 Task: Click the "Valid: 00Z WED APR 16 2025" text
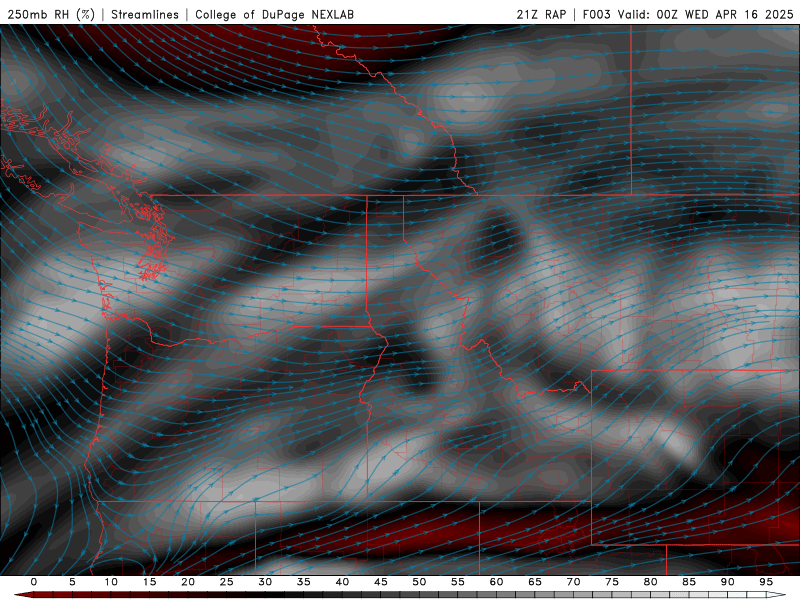click(706, 14)
